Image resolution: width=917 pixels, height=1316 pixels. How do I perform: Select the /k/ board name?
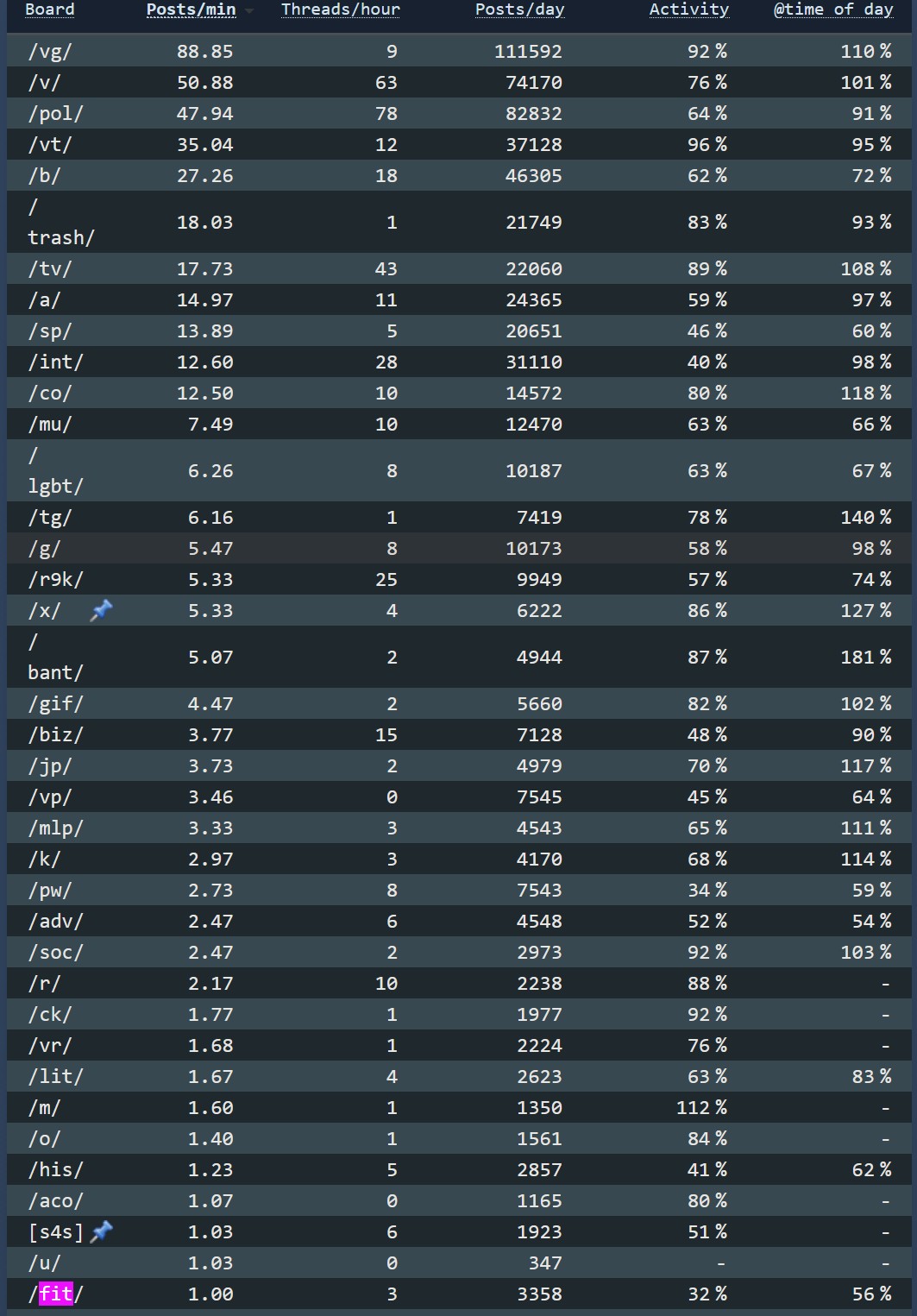pos(44,859)
